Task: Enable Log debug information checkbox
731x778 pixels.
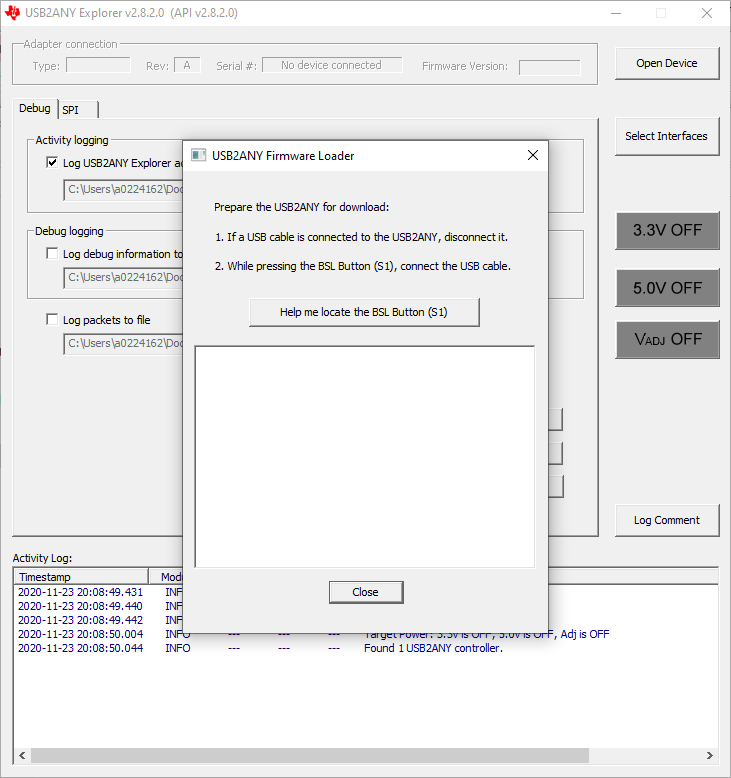Action: [52, 254]
